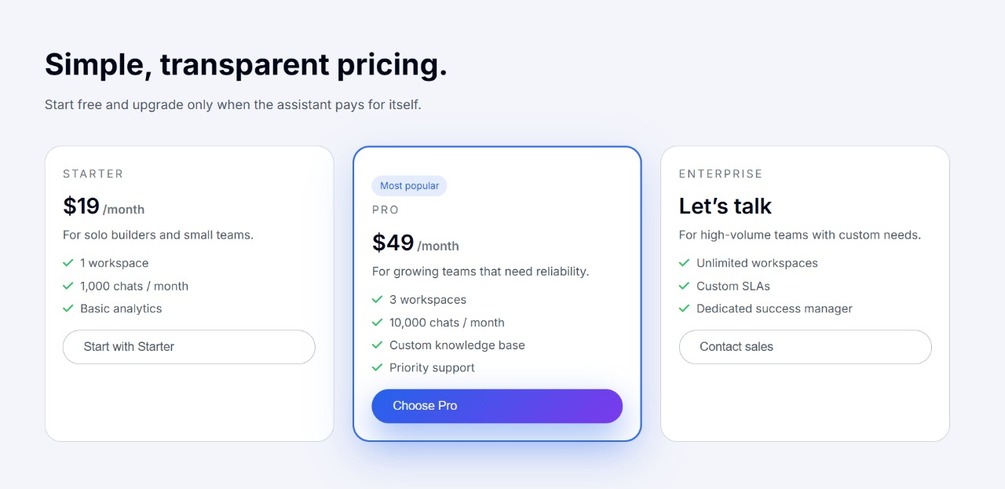Click the ENTERPRISE plan label
This screenshot has width=1005, height=489.
coord(720,174)
